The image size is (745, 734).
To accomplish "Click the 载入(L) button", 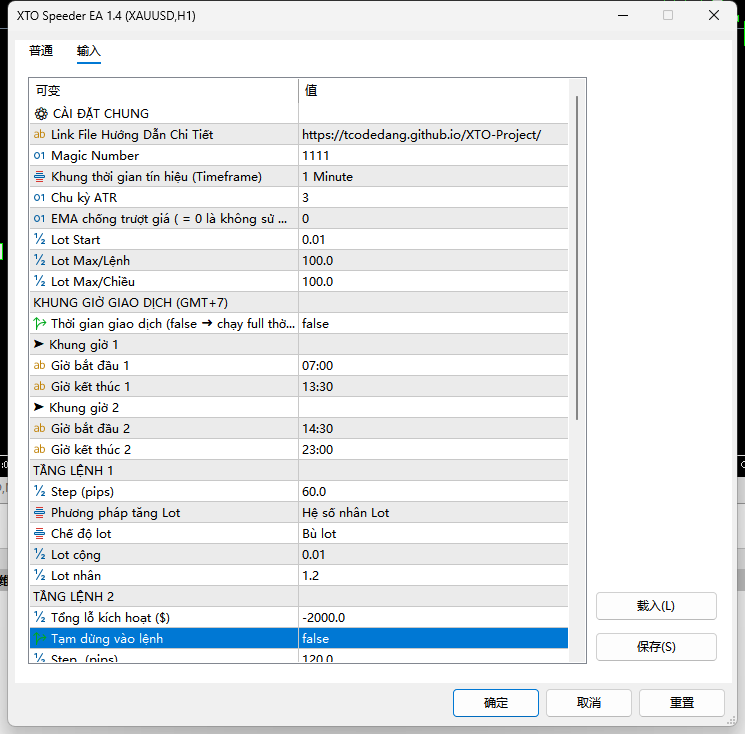I will (656, 606).
